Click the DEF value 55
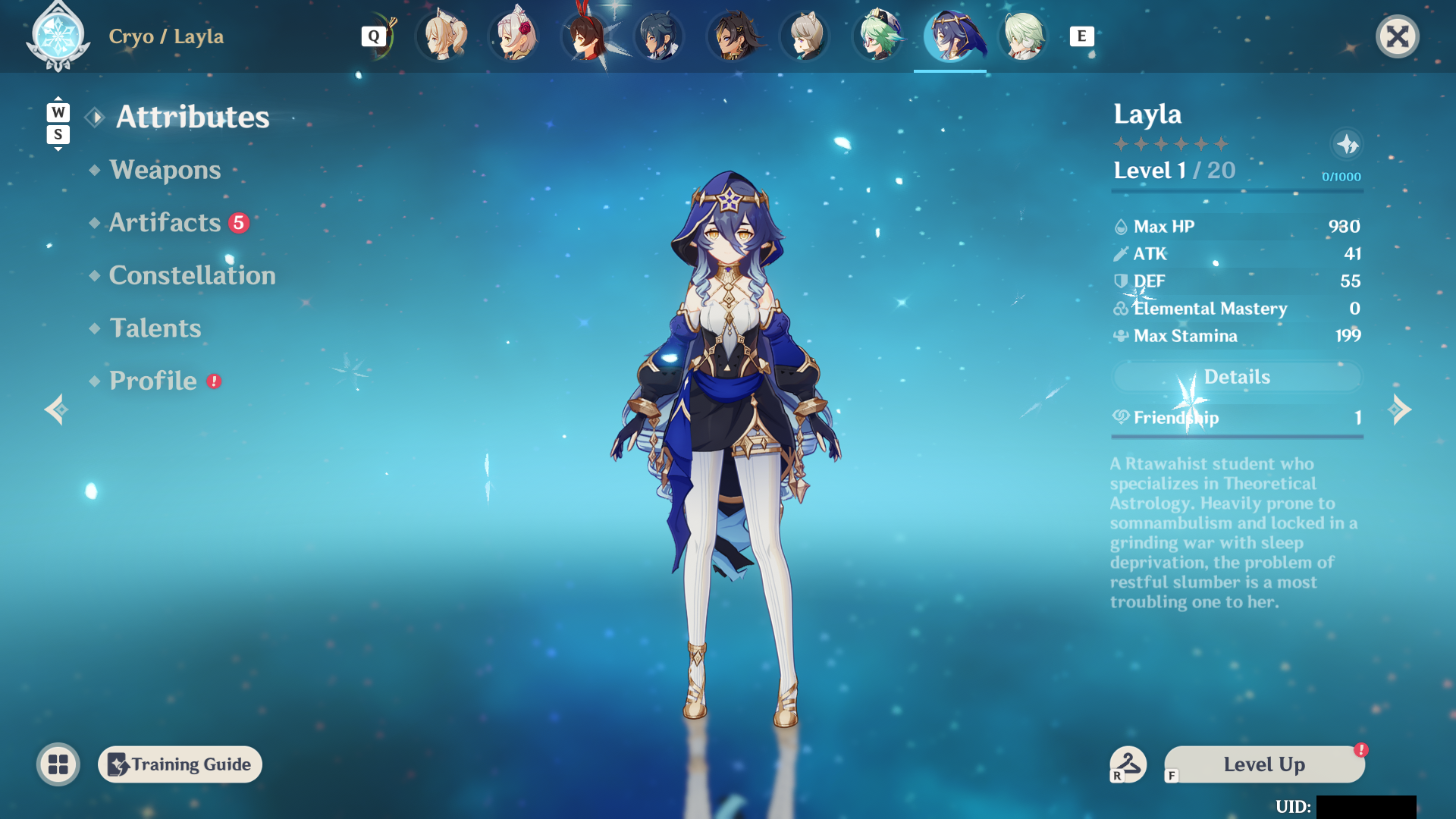Image resolution: width=1456 pixels, height=819 pixels. pyautogui.click(x=1351, y=281)
